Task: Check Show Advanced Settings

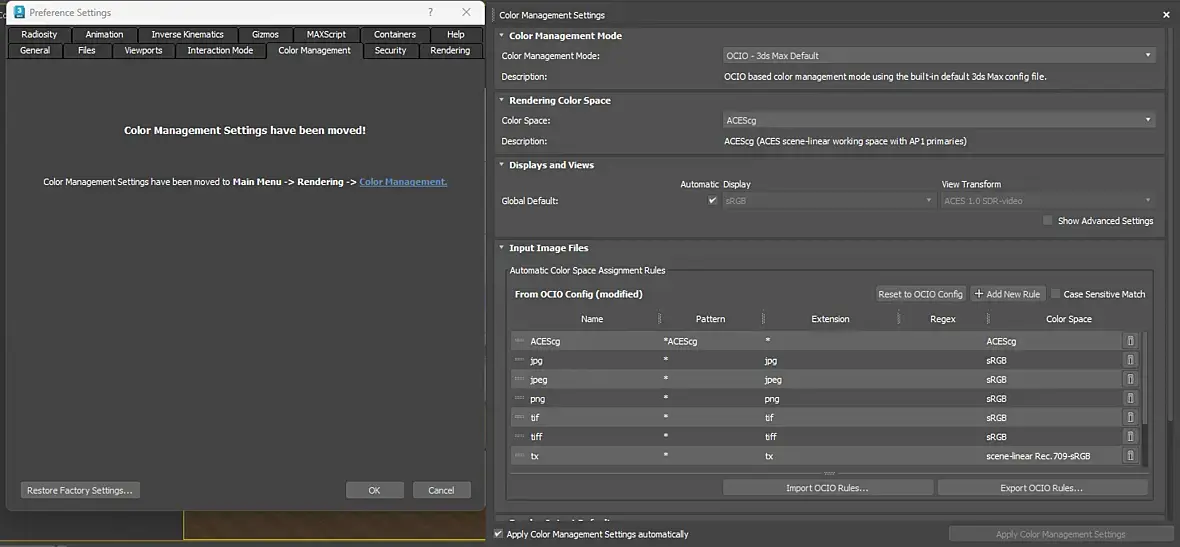Action: point(1048,221)
